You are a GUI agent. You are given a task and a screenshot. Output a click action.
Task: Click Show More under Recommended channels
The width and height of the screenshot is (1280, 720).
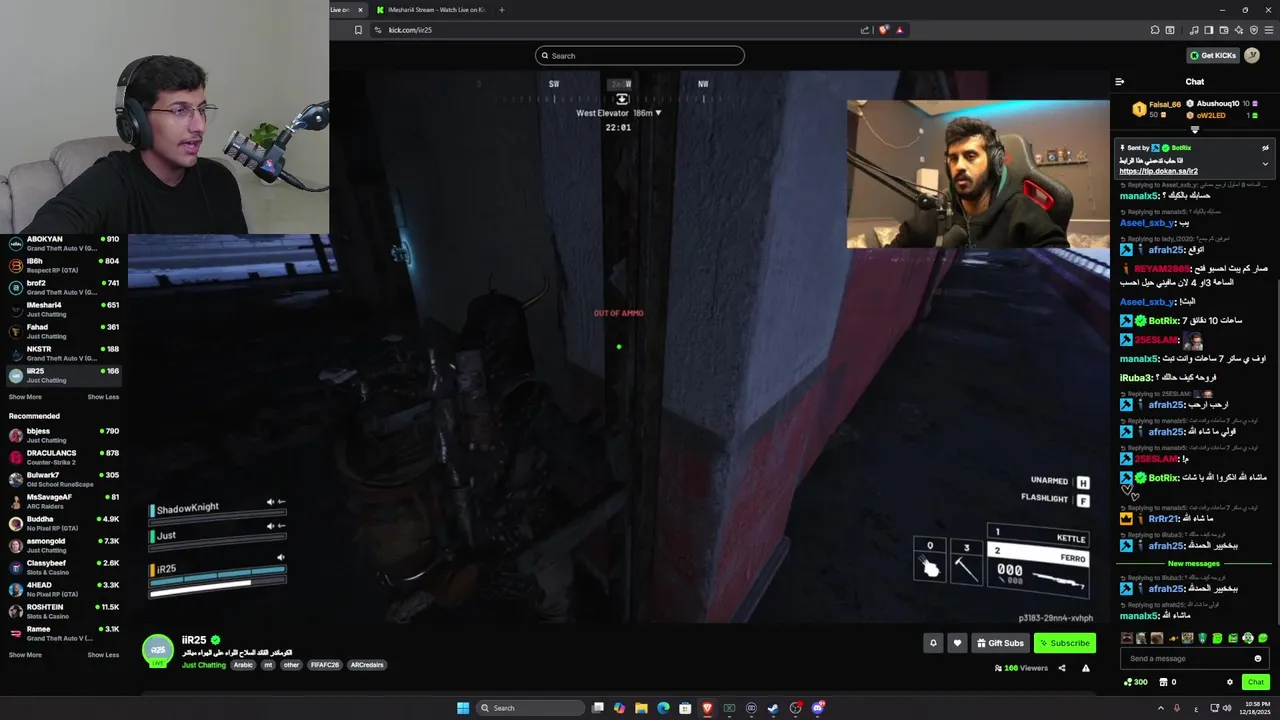click(25, 655)
